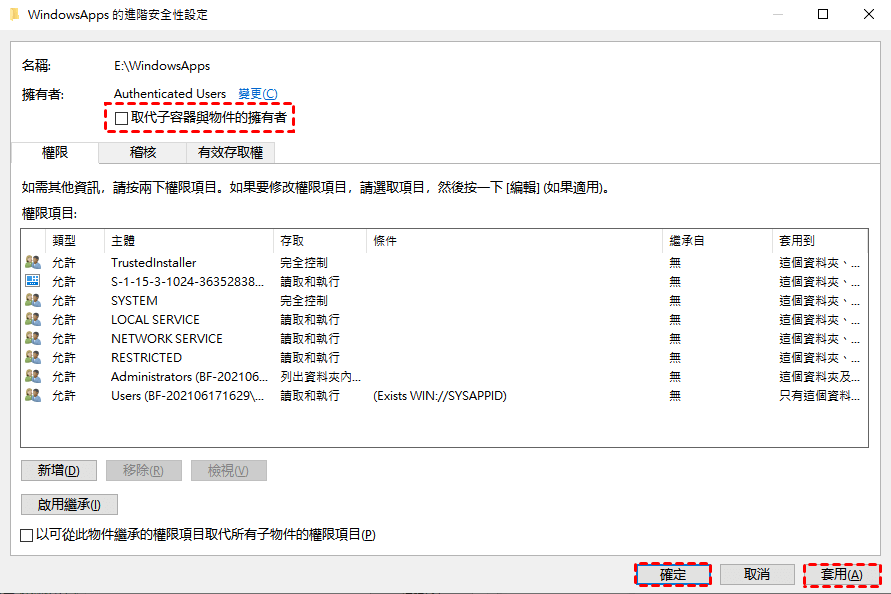Click the 套用(A) button
The width and height of the screenshot is (891, 594).
(842, 575)
